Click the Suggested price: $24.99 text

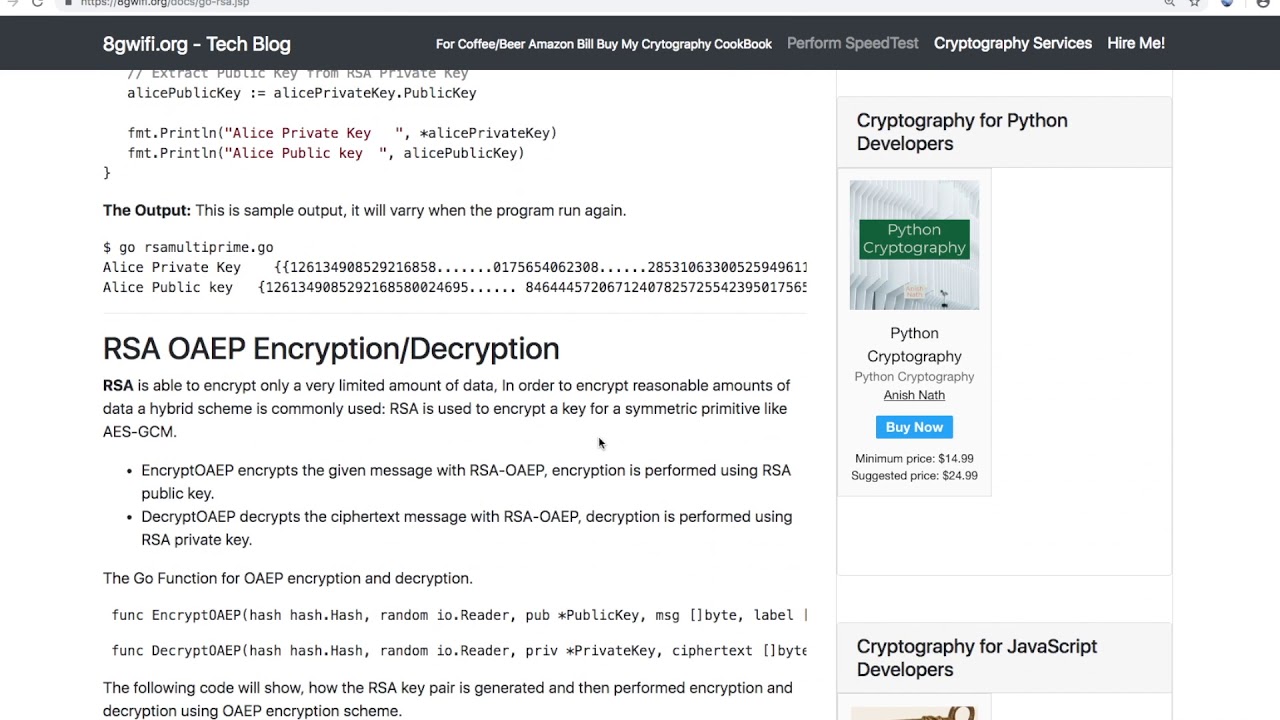point(914,476)
